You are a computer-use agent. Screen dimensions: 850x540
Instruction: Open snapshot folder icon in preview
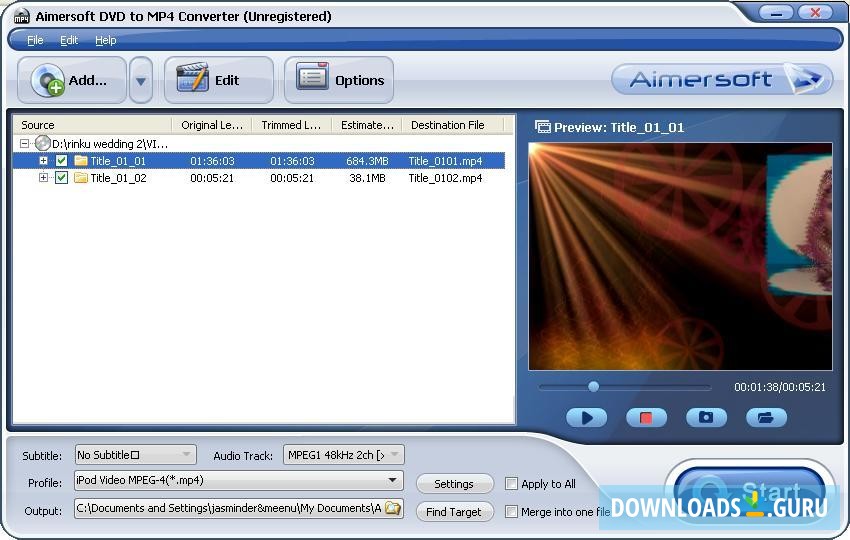[x=766, y=417]
